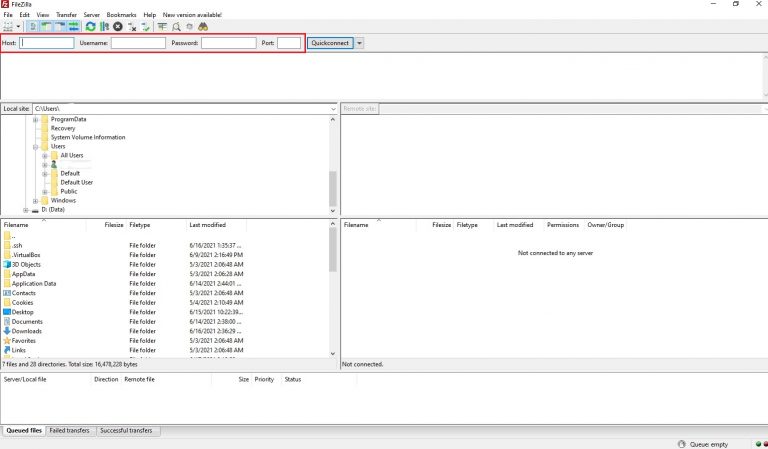
Task: Click the Links folder icon
Action: pos(7,350)
